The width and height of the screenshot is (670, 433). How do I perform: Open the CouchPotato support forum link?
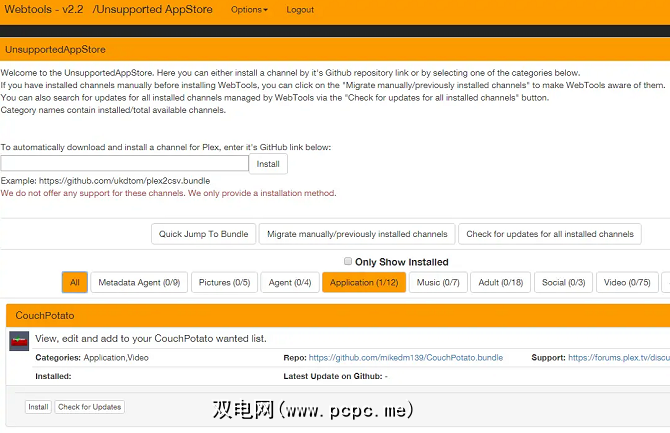[x=619, y=358]
